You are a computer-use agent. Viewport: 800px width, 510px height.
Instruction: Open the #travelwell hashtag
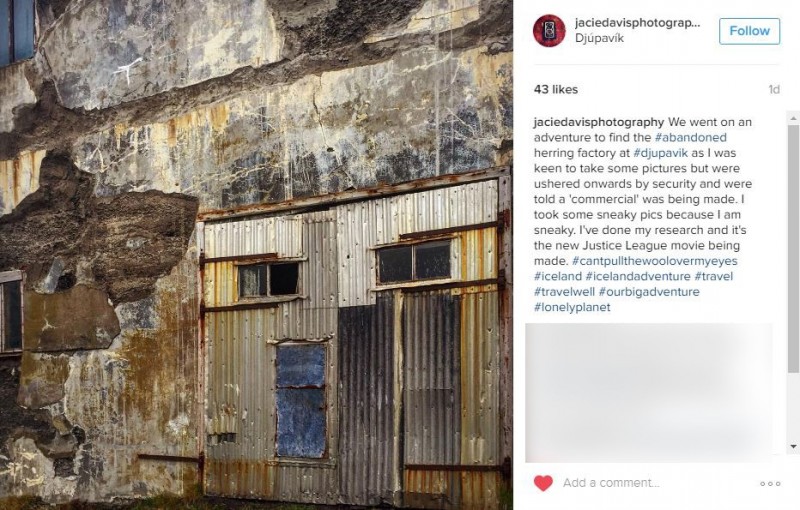[x=564, y=292]
